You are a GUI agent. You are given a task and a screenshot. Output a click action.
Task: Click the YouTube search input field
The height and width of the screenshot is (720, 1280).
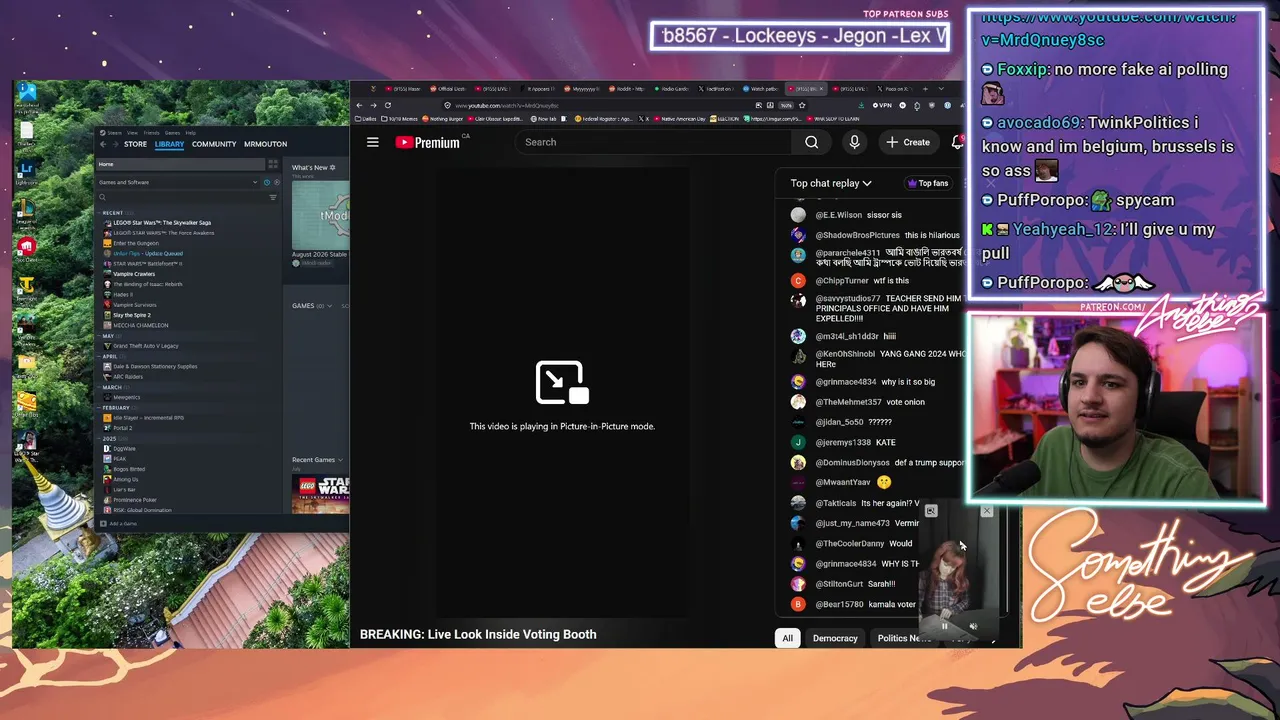[655, 142]
